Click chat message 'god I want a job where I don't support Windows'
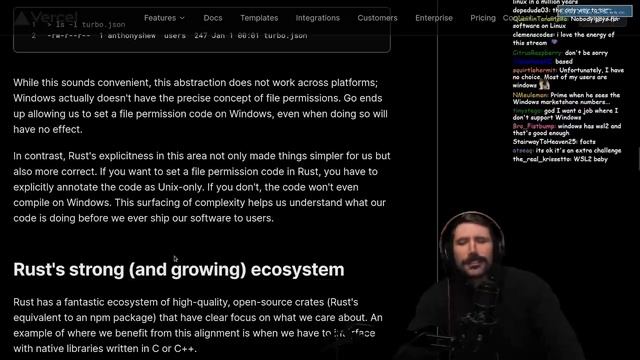Image resolution: width=640 pixels, height=360 pixels. 565,114
